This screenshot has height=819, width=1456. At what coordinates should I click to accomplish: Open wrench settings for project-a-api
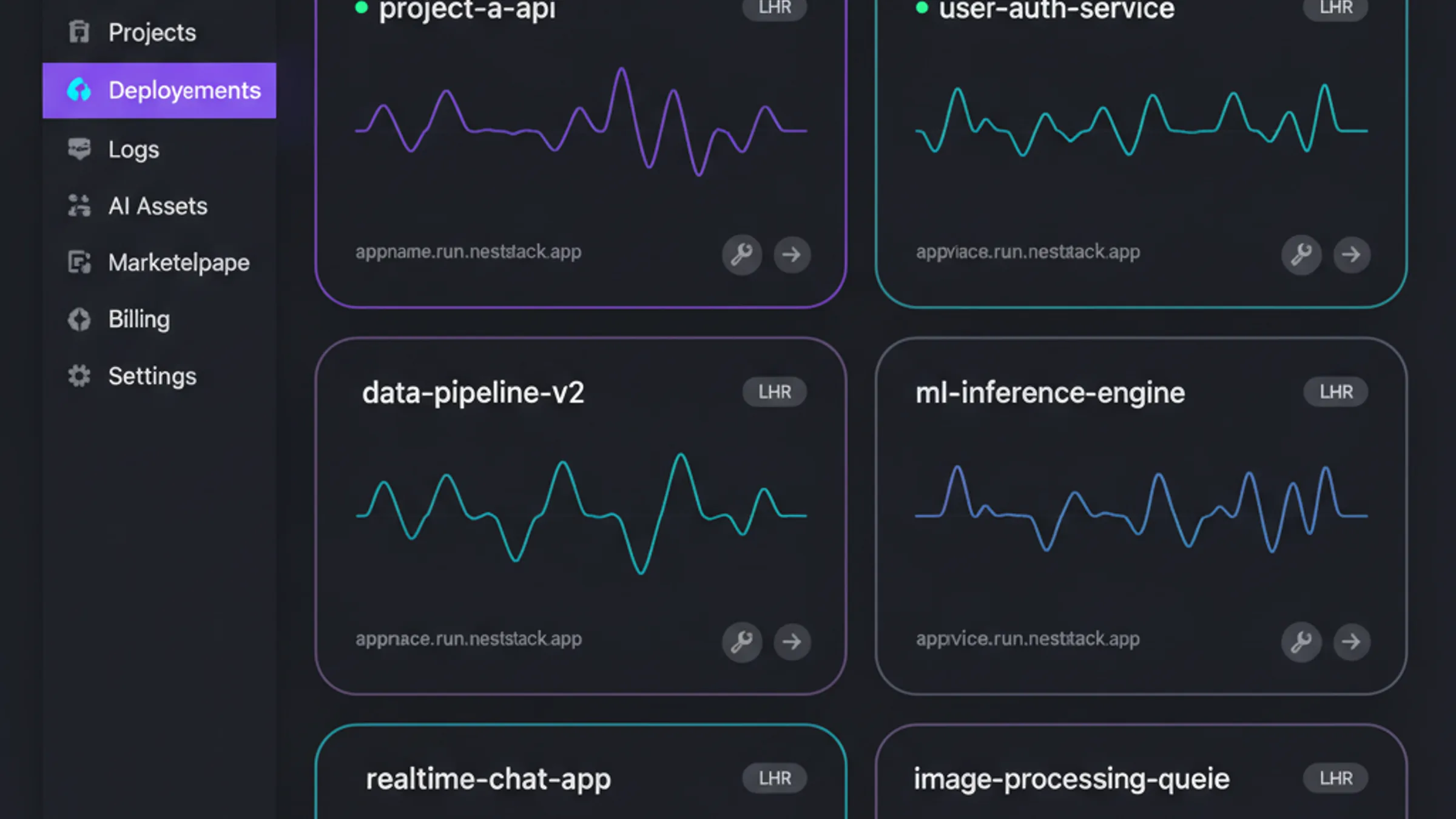pos(742,255)
